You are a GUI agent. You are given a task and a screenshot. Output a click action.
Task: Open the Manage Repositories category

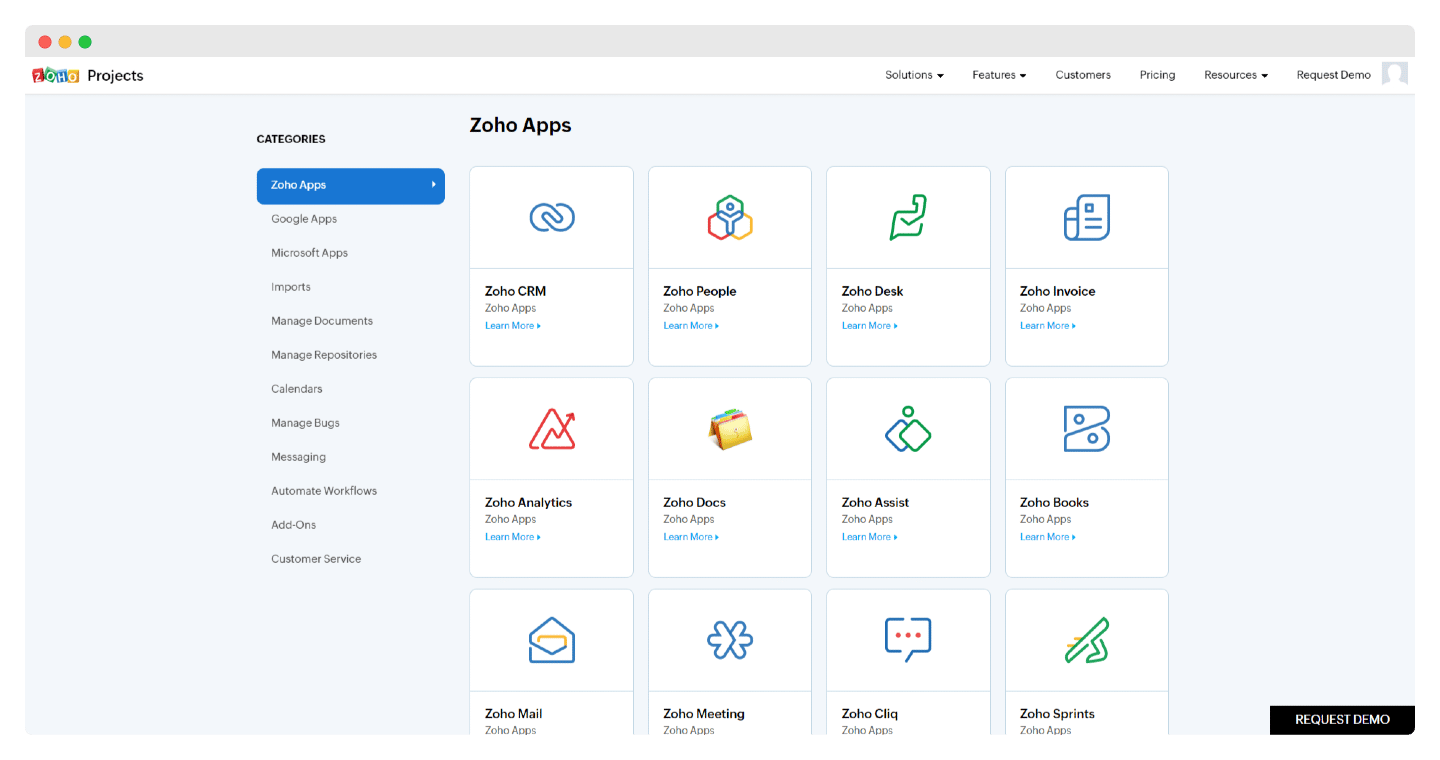point(324,355)
